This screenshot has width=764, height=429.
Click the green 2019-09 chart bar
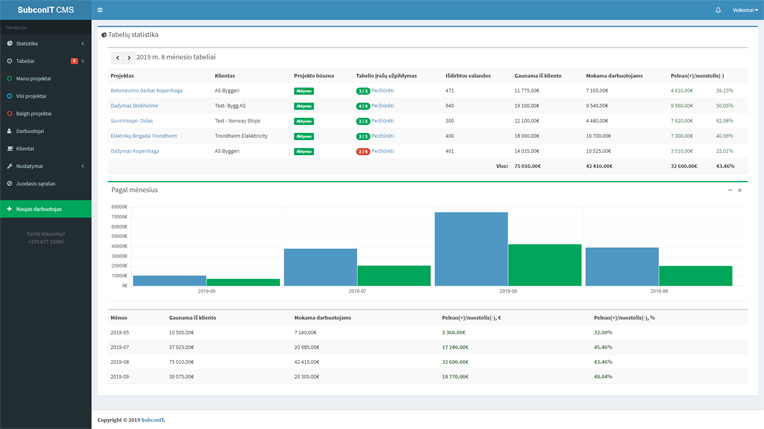click(x=696, y=276)
